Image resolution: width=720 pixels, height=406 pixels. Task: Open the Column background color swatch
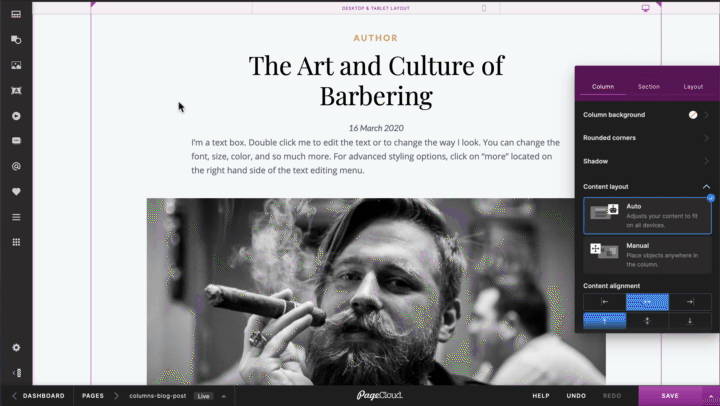693,115
